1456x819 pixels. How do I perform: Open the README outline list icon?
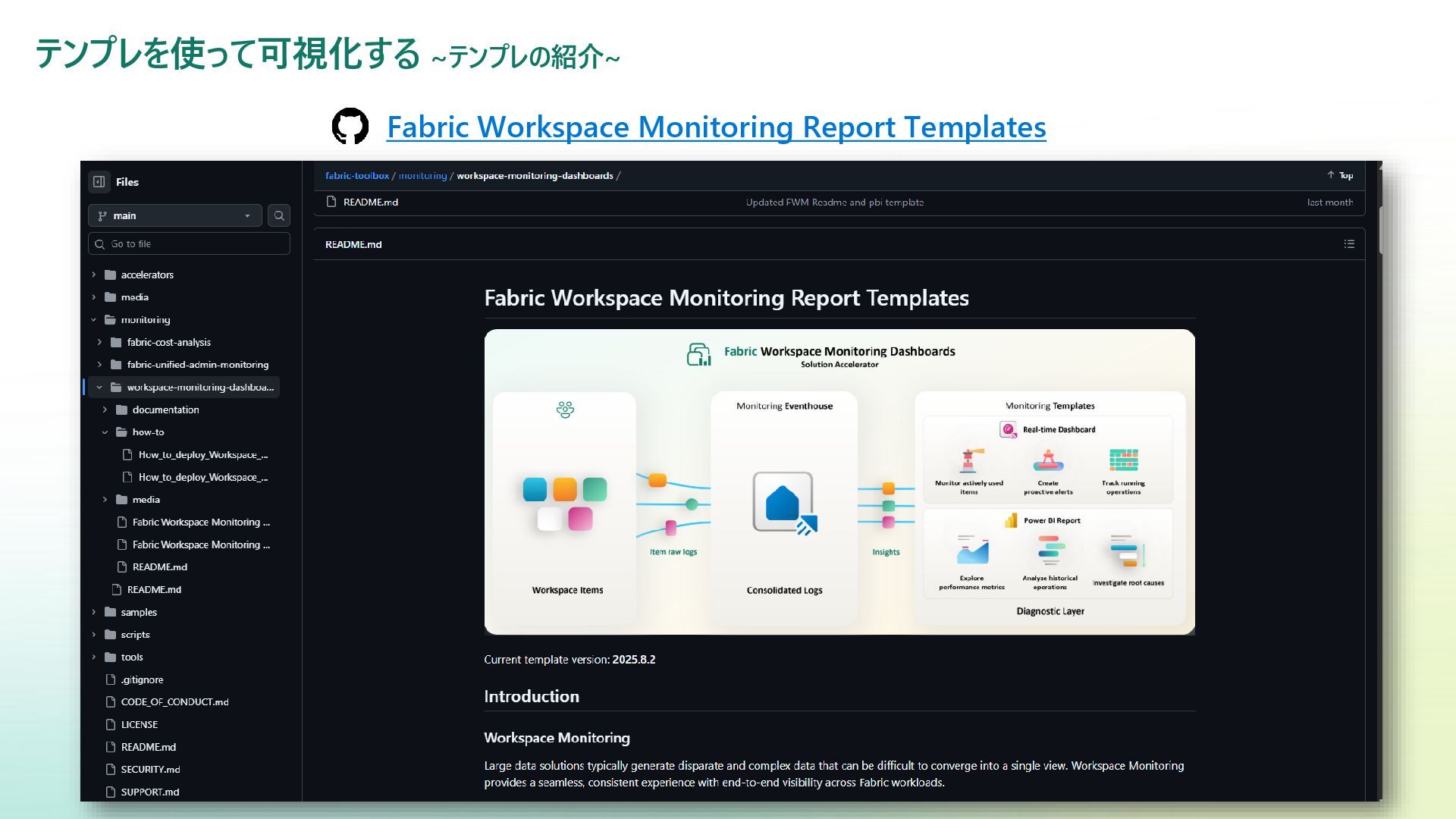click(1349, 244)
